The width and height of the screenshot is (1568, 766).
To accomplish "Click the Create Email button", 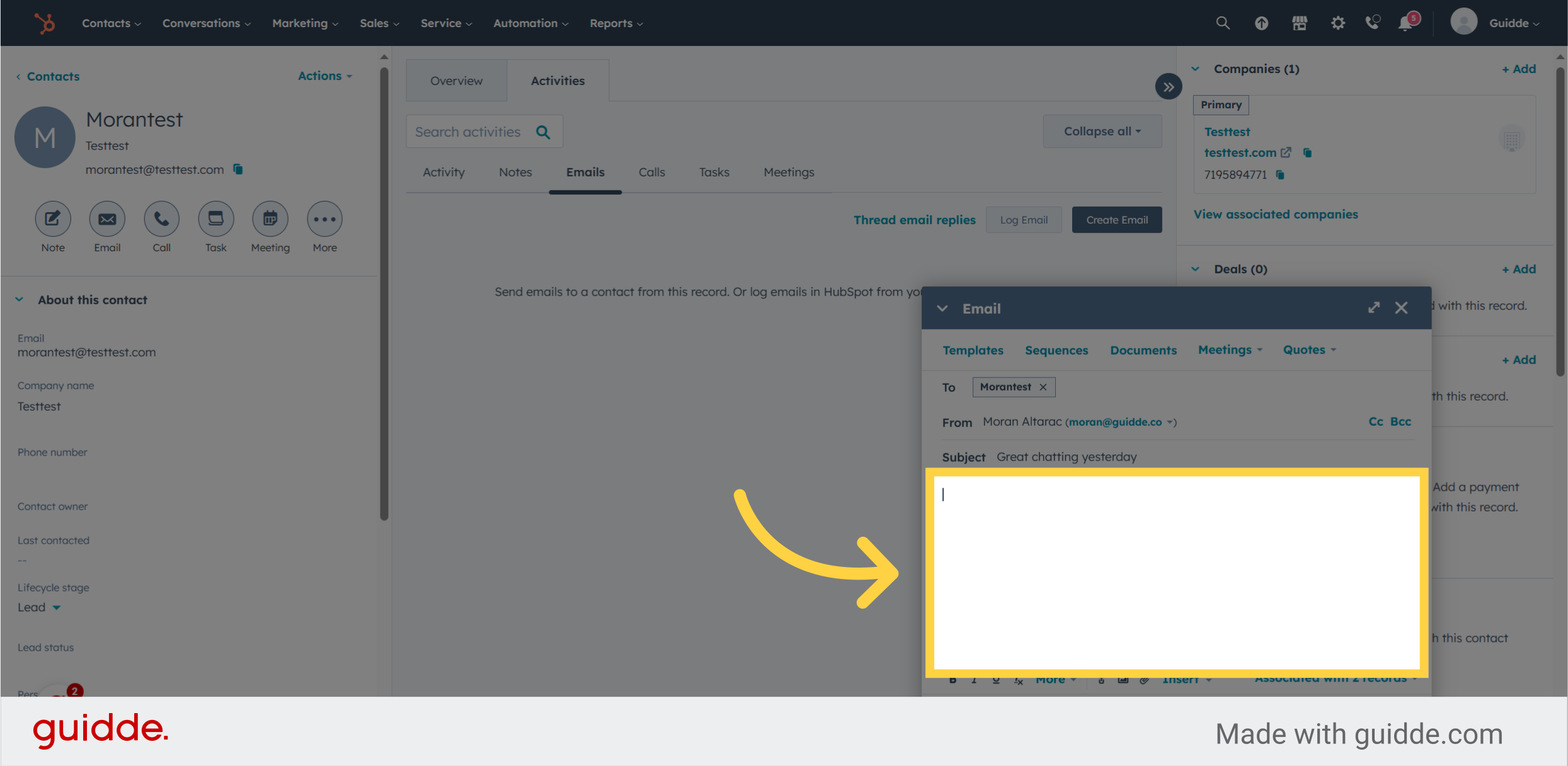I will point(1117,220).
